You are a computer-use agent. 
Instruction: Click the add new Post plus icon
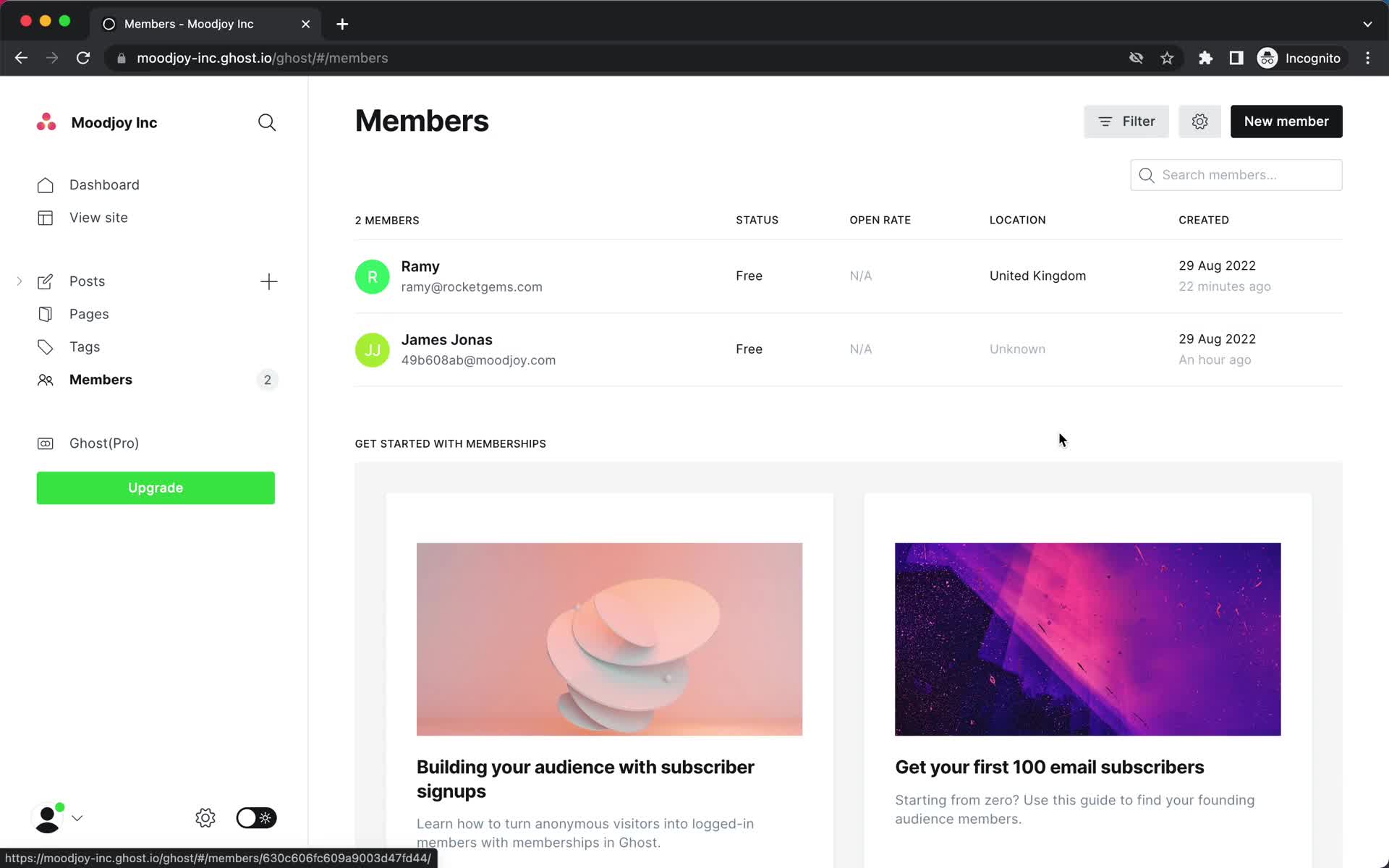point(268,281)
